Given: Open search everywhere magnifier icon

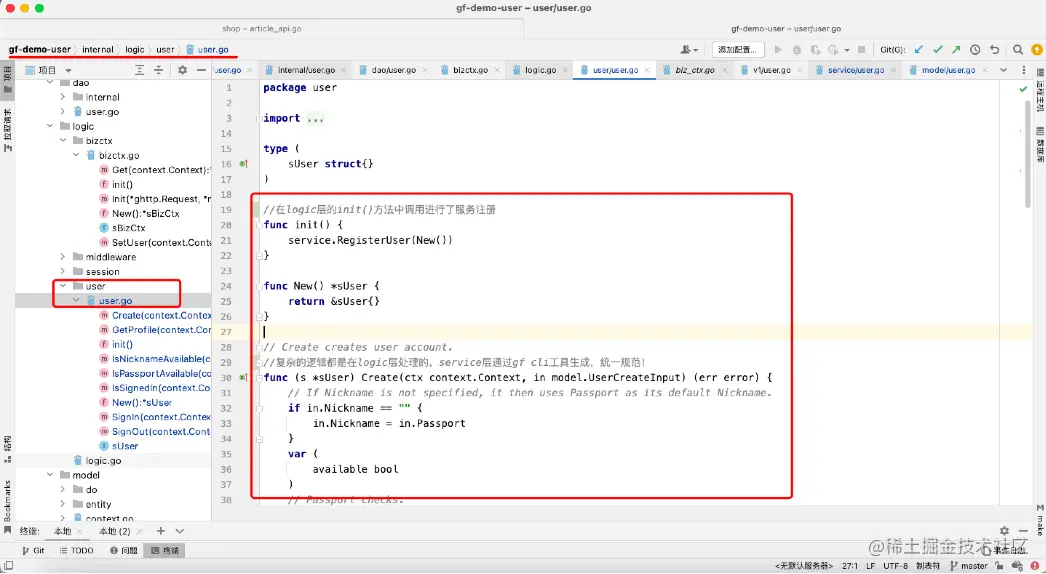Looking at the screenshot, I should tap(1018, 49).
